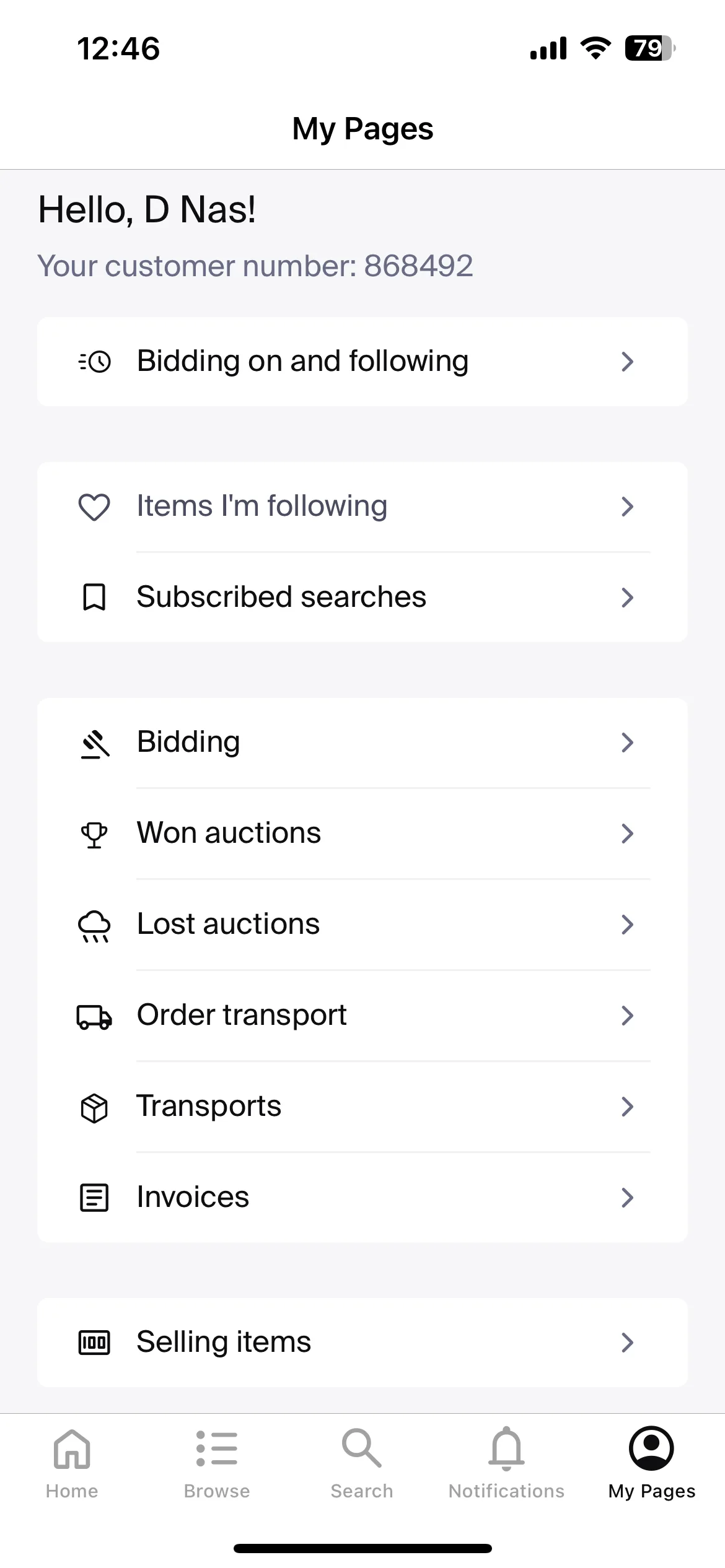The height and width of the screenshot is (1568, 725).
Task: Tap the clock list icon for Bidding on and following
Action: pyautogui.click(x=94, y=362)
